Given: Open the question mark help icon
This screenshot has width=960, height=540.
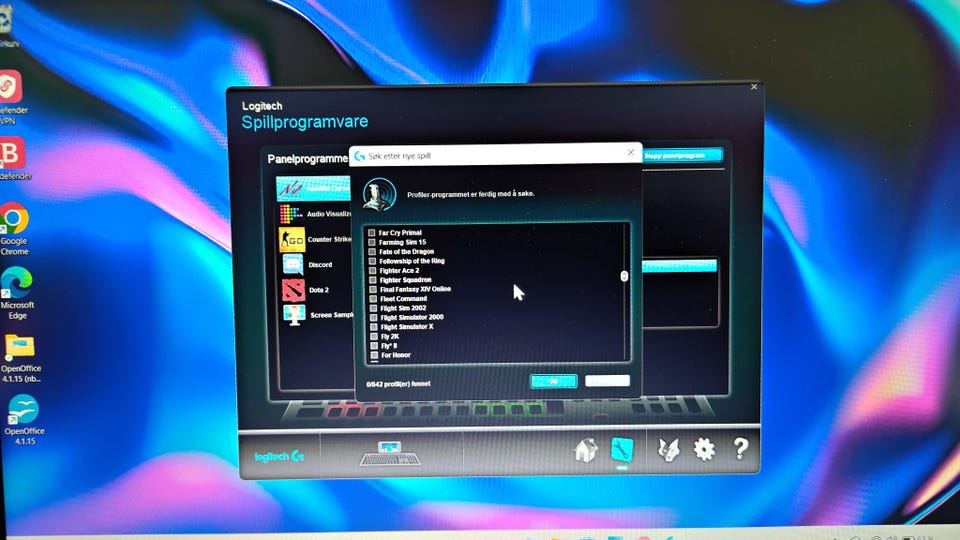Looking at the screenshot, I should click(x=740, y=449).
